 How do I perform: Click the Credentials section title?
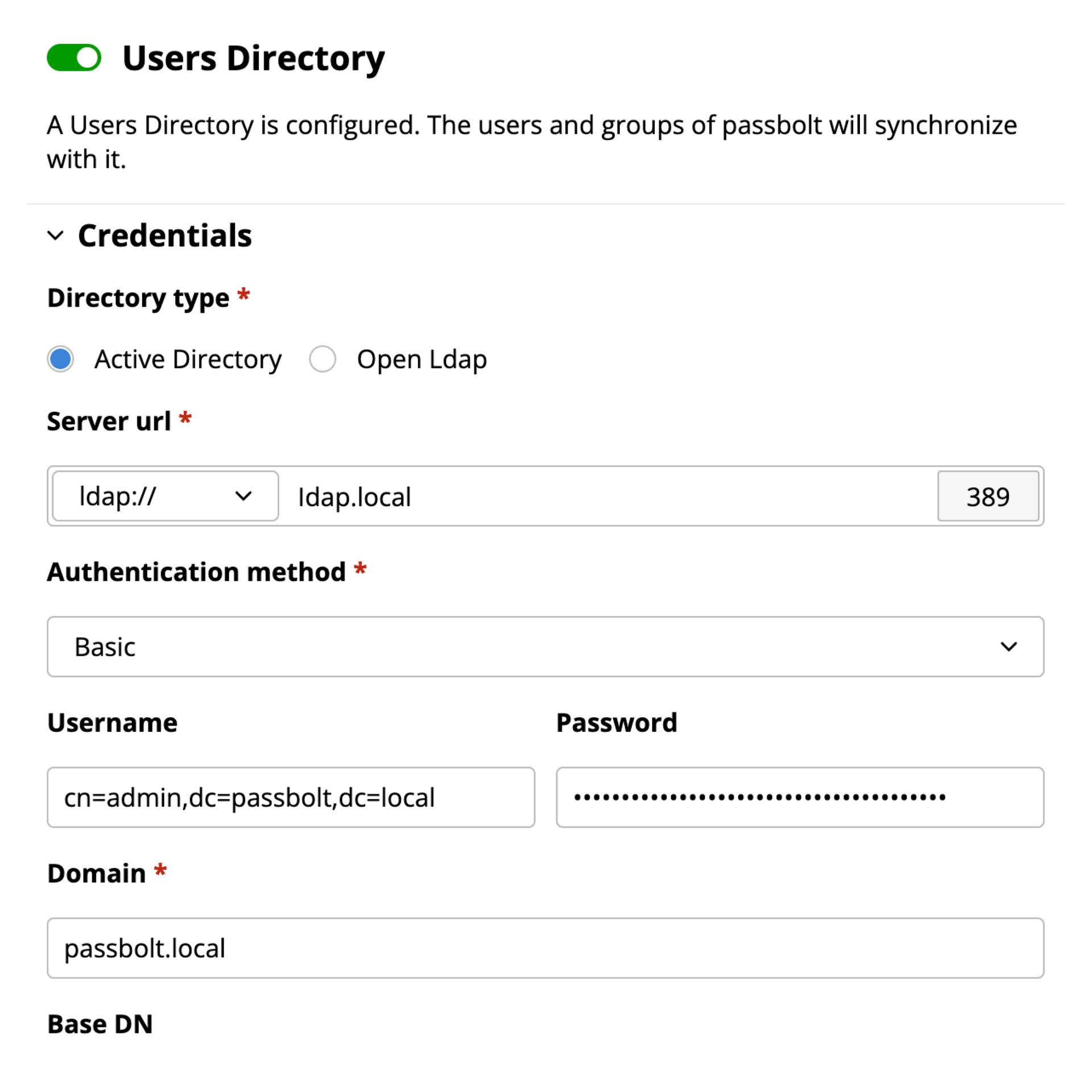165,235
